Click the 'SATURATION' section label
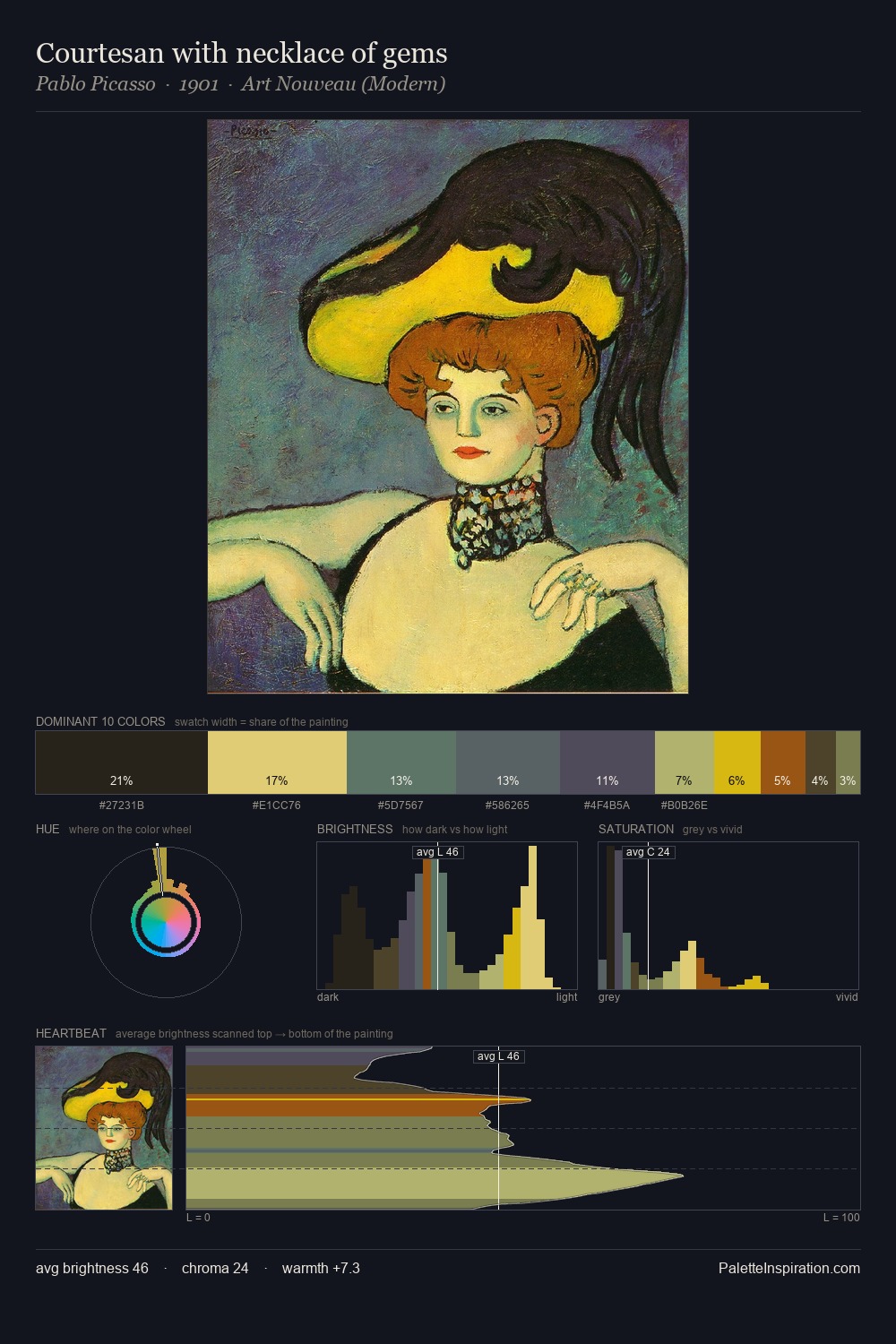 (x=636, y=829)
